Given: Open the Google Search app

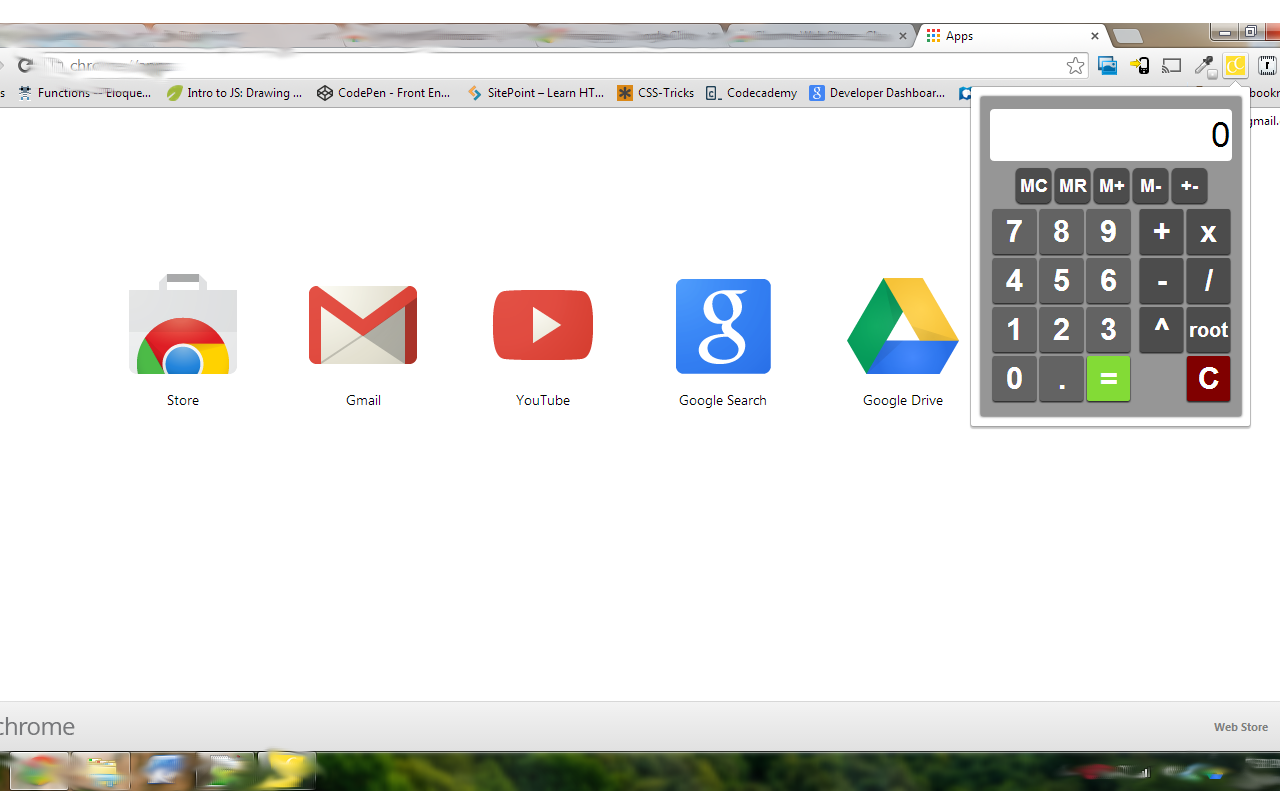Looking at the screenshot, I should point(723,326).
